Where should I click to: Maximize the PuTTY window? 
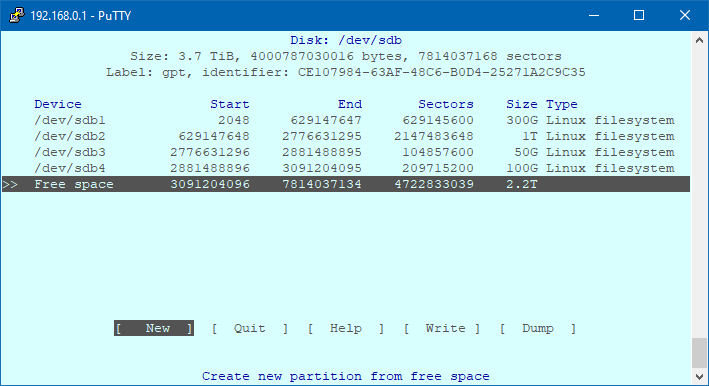click(639, 15)
